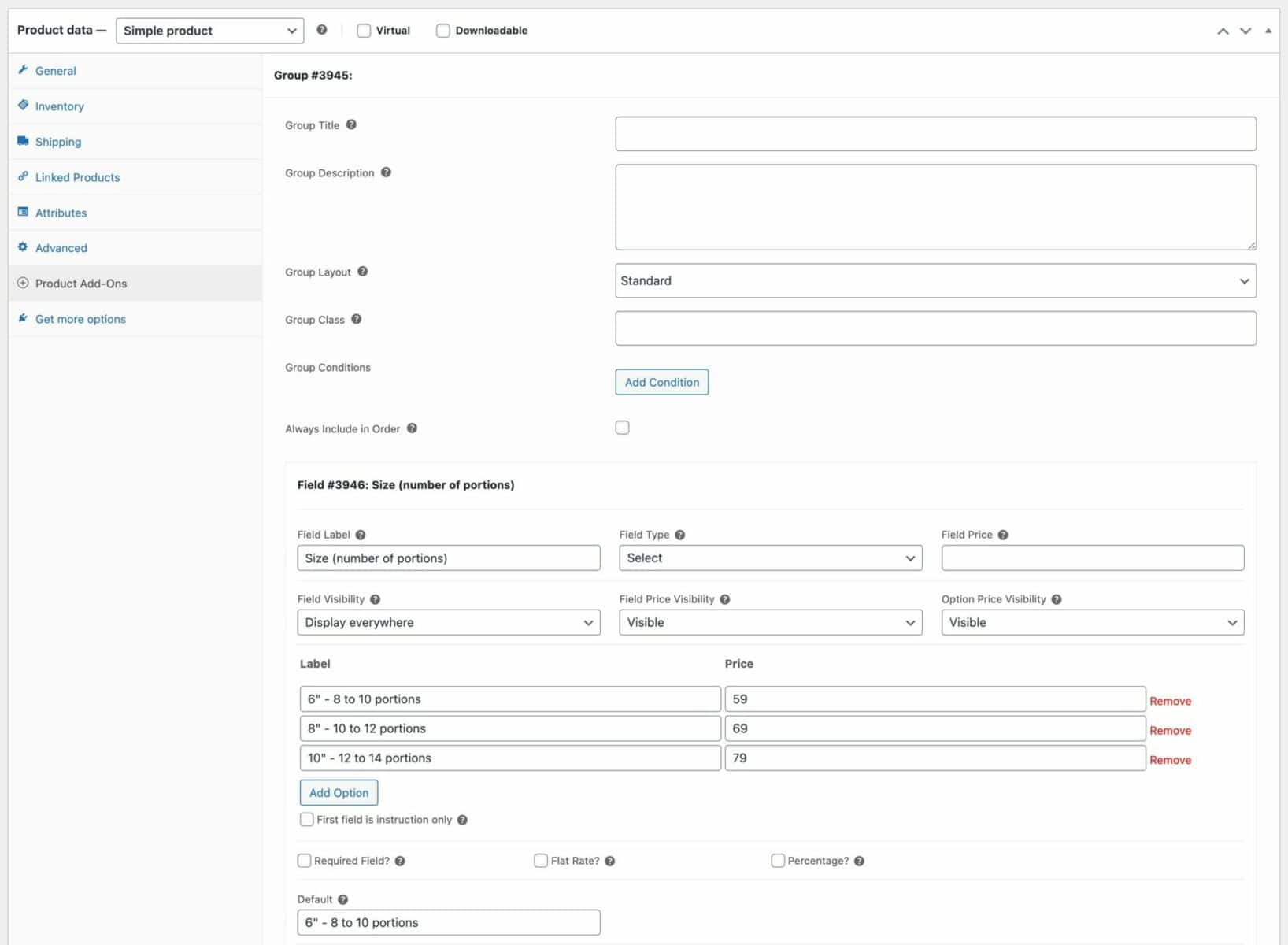
Task: Click help icon beside Field Visibility
Action: (375, 599)
